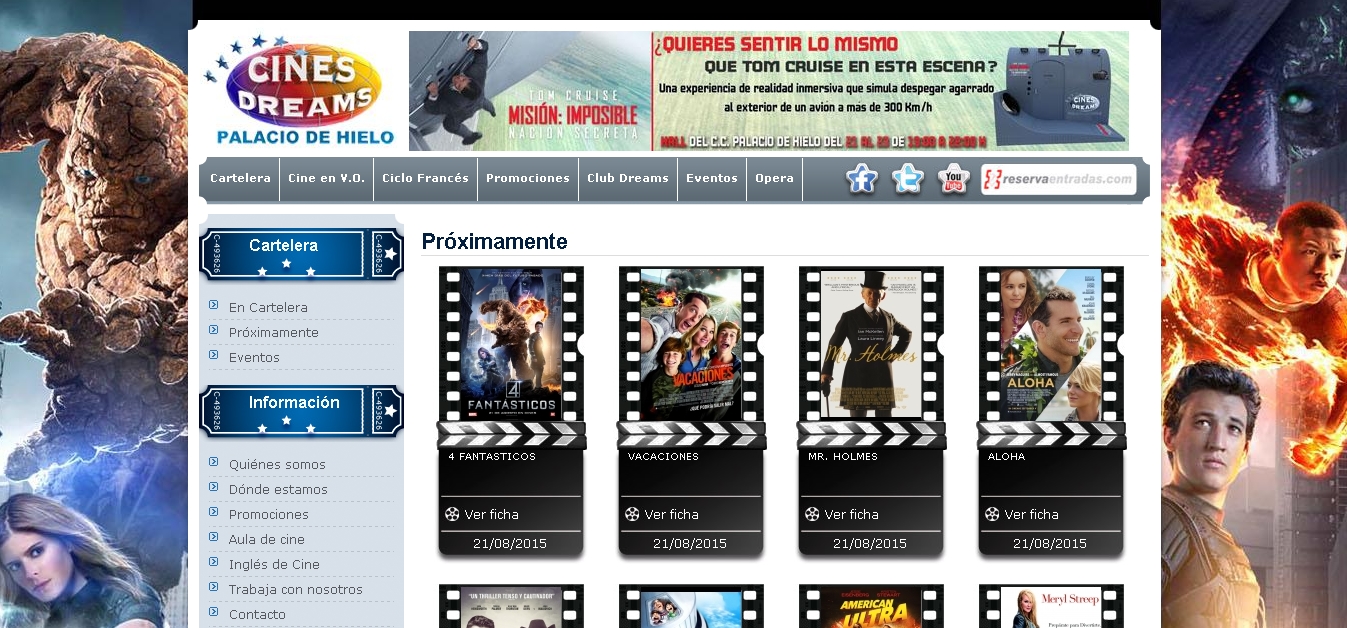View the Ver ficha link for Vacaciones

pyautogui.click(x=672, y=514)
